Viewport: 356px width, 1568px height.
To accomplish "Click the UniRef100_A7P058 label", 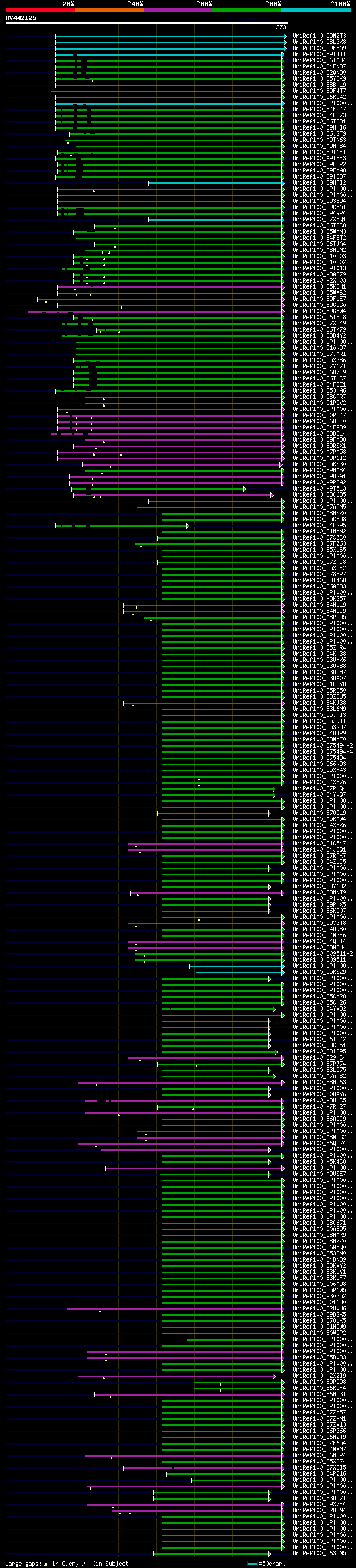I will click(319, 452).
